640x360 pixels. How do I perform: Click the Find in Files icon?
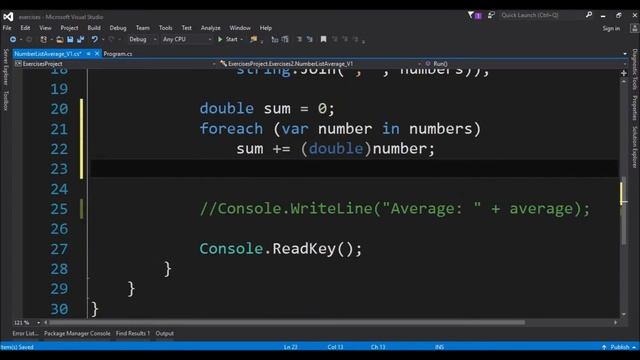point(253,39)
